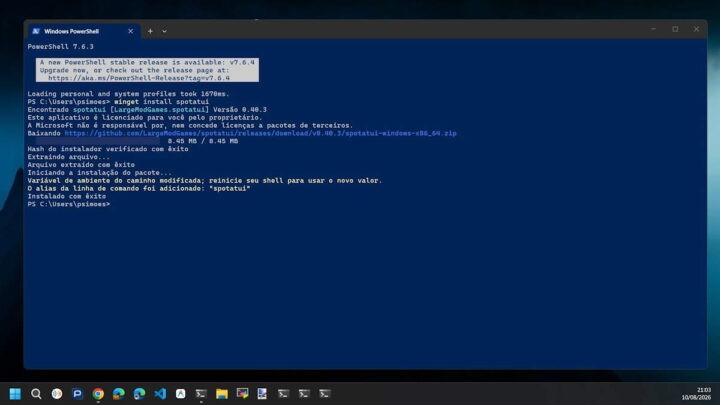The width and height of the screenshot is (720, 405).
Task: Select the Windows PowerShell tab
Action: 84,31
